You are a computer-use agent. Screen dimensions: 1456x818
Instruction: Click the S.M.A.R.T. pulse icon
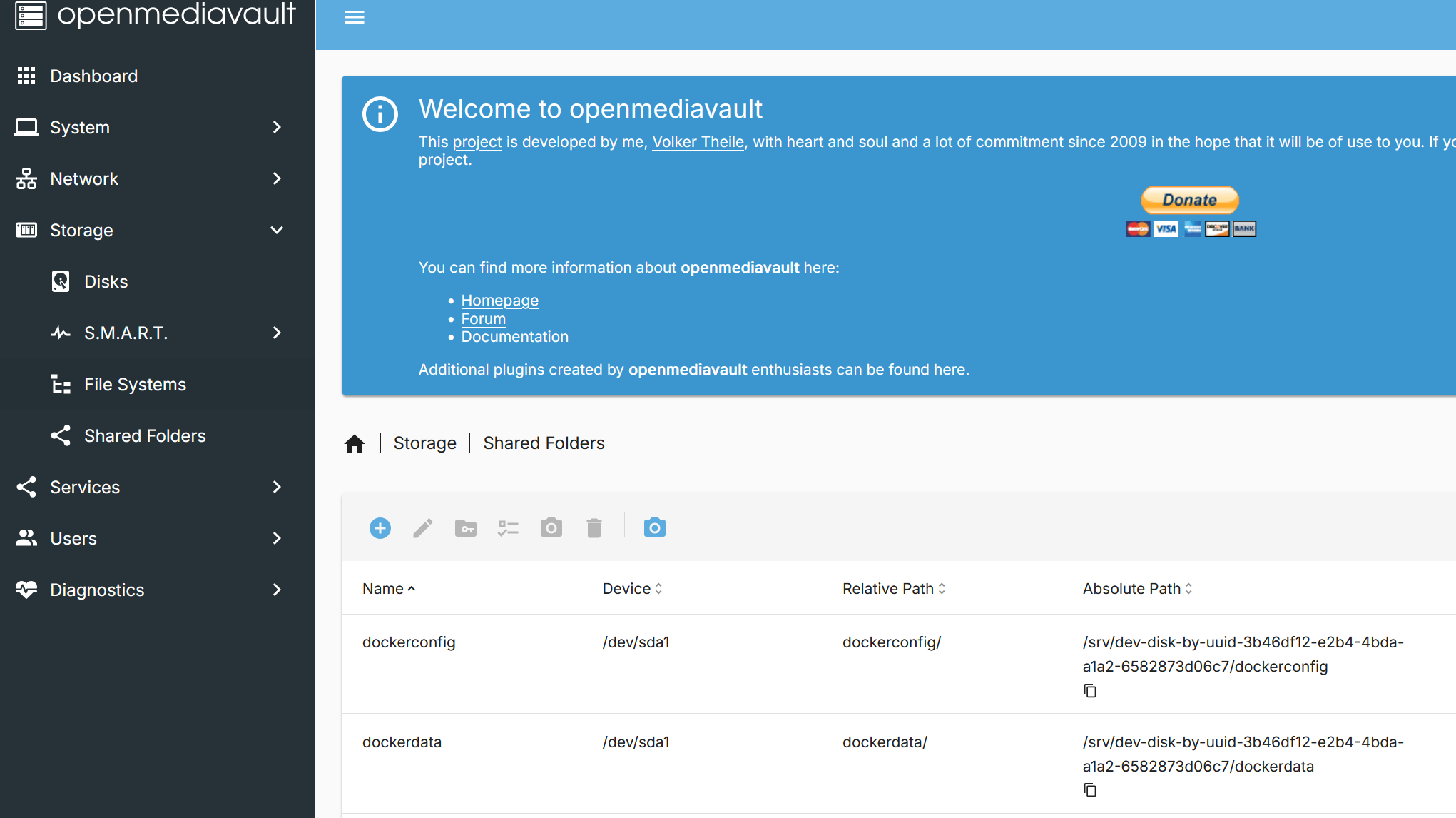point(61,333)
